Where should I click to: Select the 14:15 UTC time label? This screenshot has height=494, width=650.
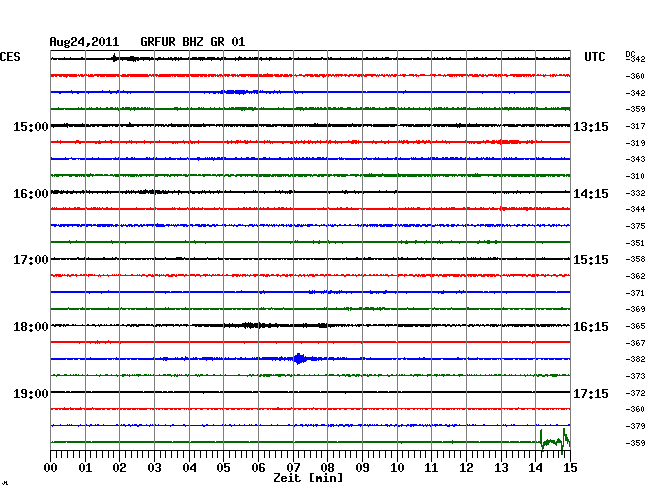(591, 194)
